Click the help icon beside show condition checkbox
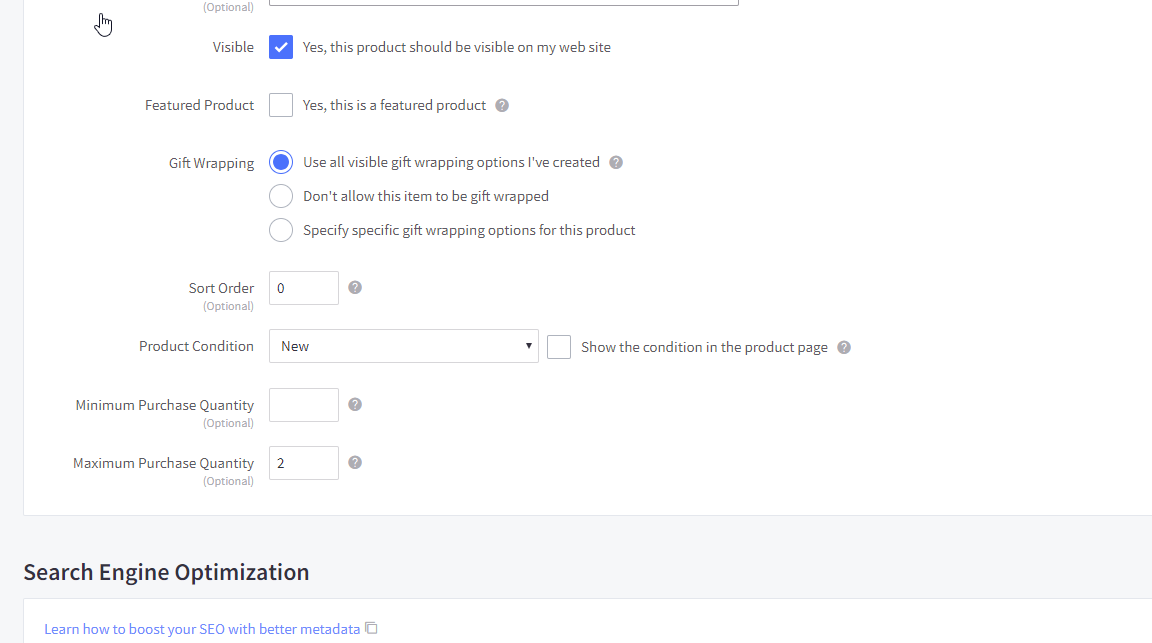The width and height of the screenshot is (1152, 643). pos(843,347)
